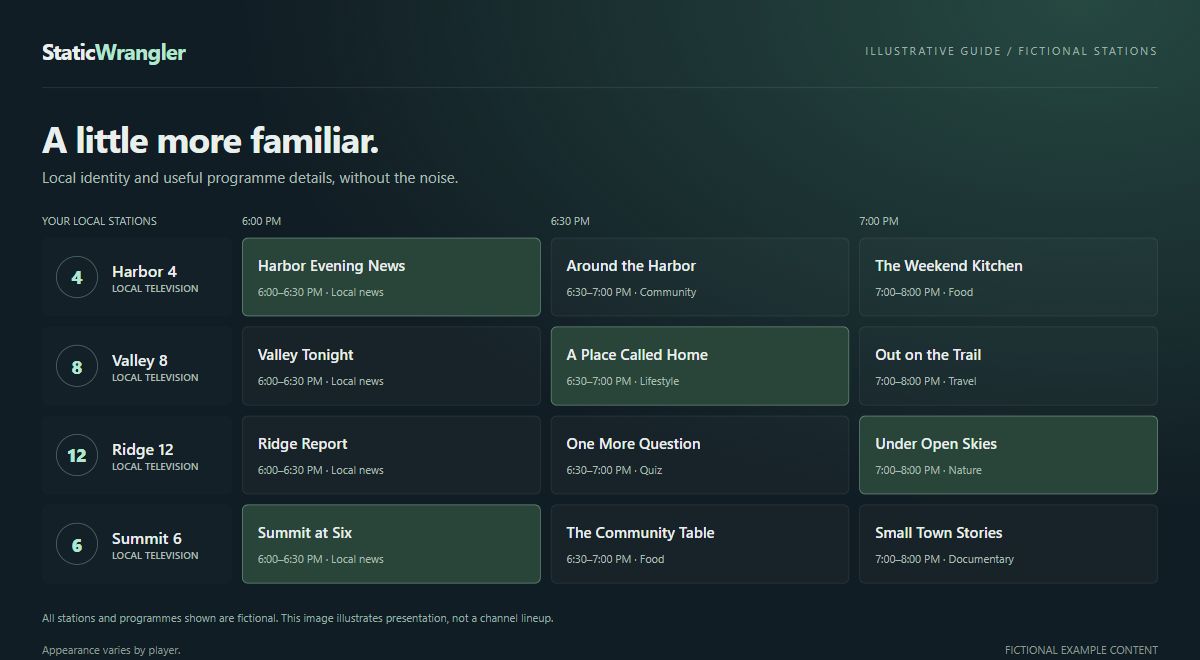
Task: Open A Place Called Home programme
Action: tap(700, 366)
